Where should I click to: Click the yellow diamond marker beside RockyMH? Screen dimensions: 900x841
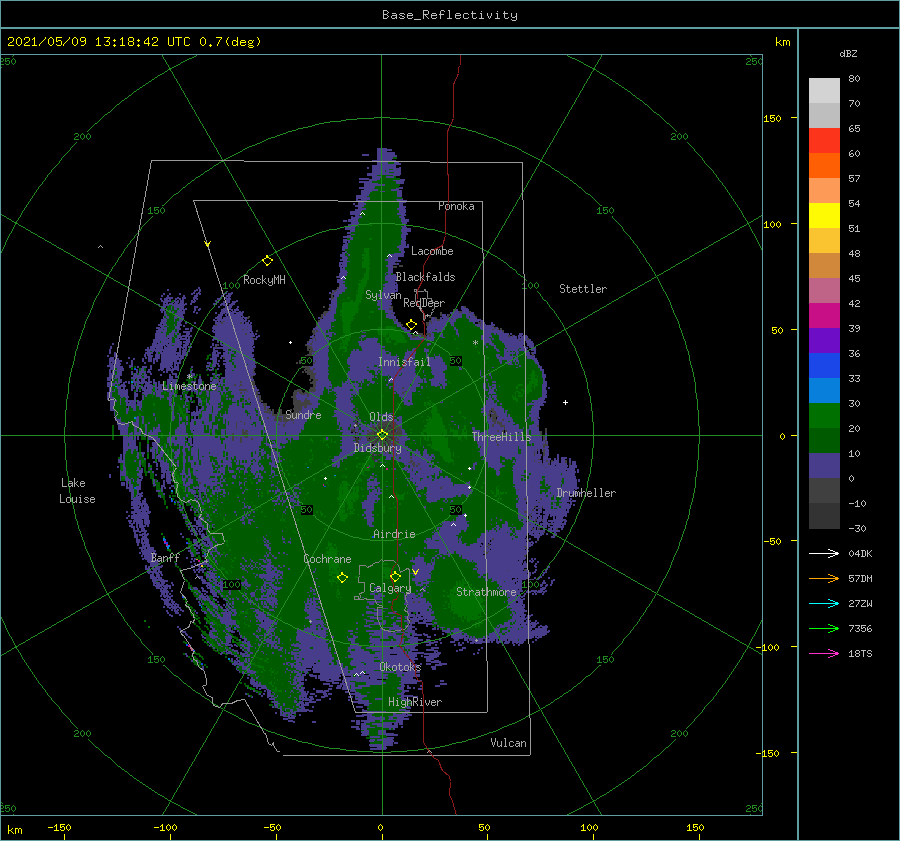267,261
